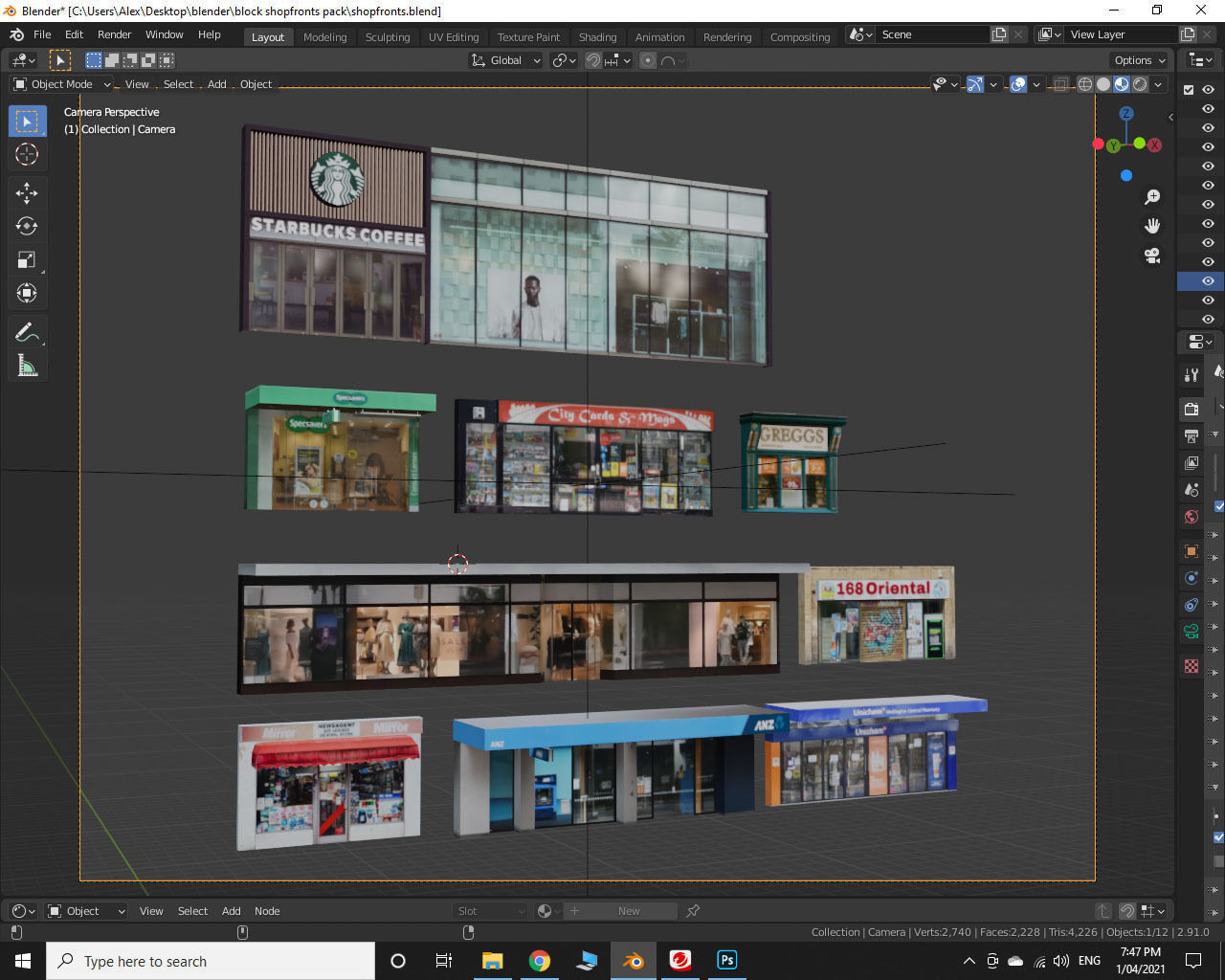Click the View Layer name field

(1122, 34)
